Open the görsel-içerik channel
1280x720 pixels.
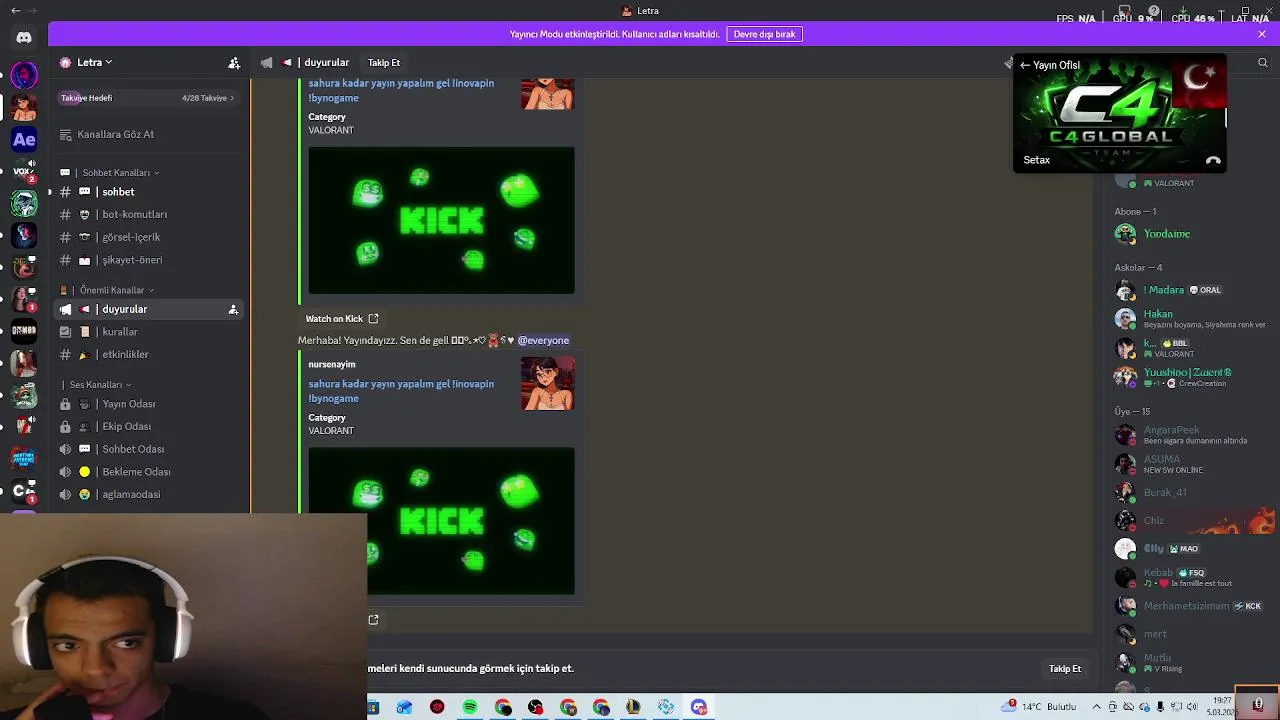[x=150, y=237]
